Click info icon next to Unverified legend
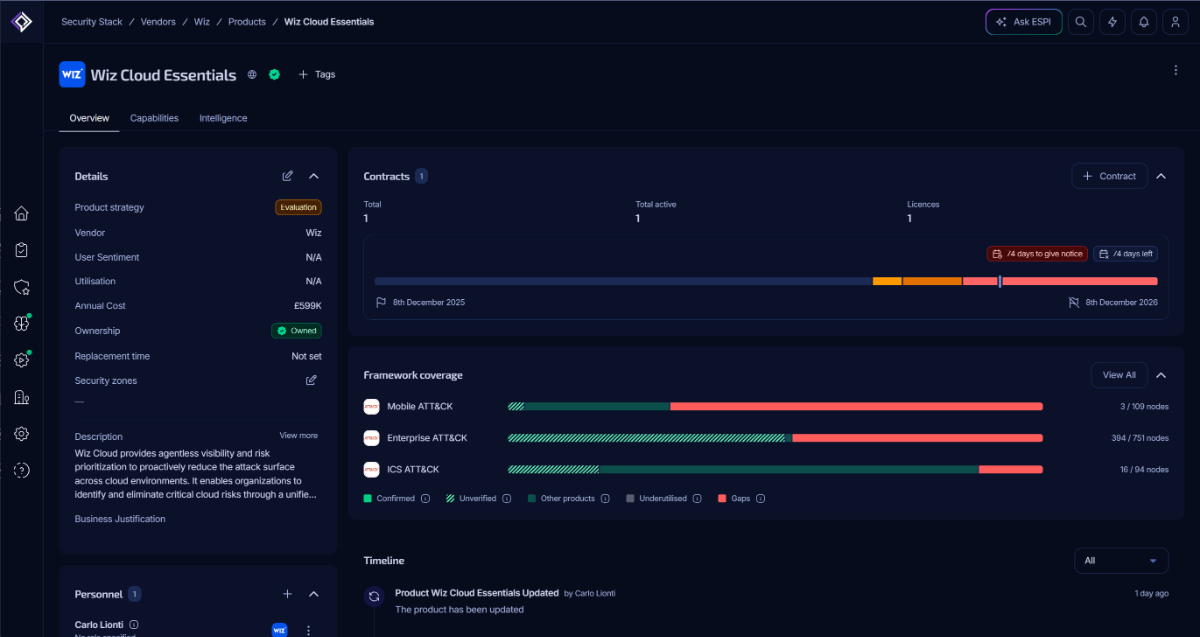Screen dimensions: 1200x637 (x=506, y=498)
